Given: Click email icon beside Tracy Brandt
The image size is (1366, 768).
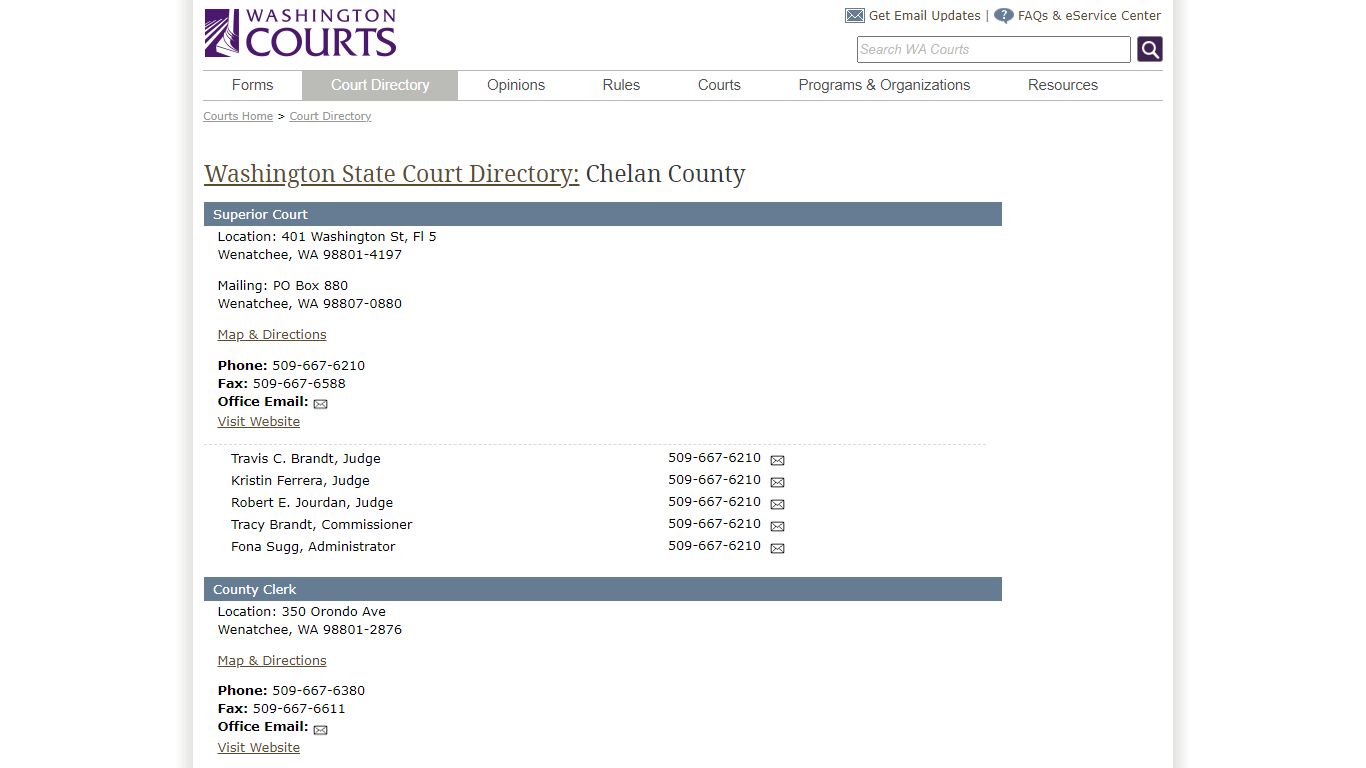Looking at the screenshot, I should 777,525.
